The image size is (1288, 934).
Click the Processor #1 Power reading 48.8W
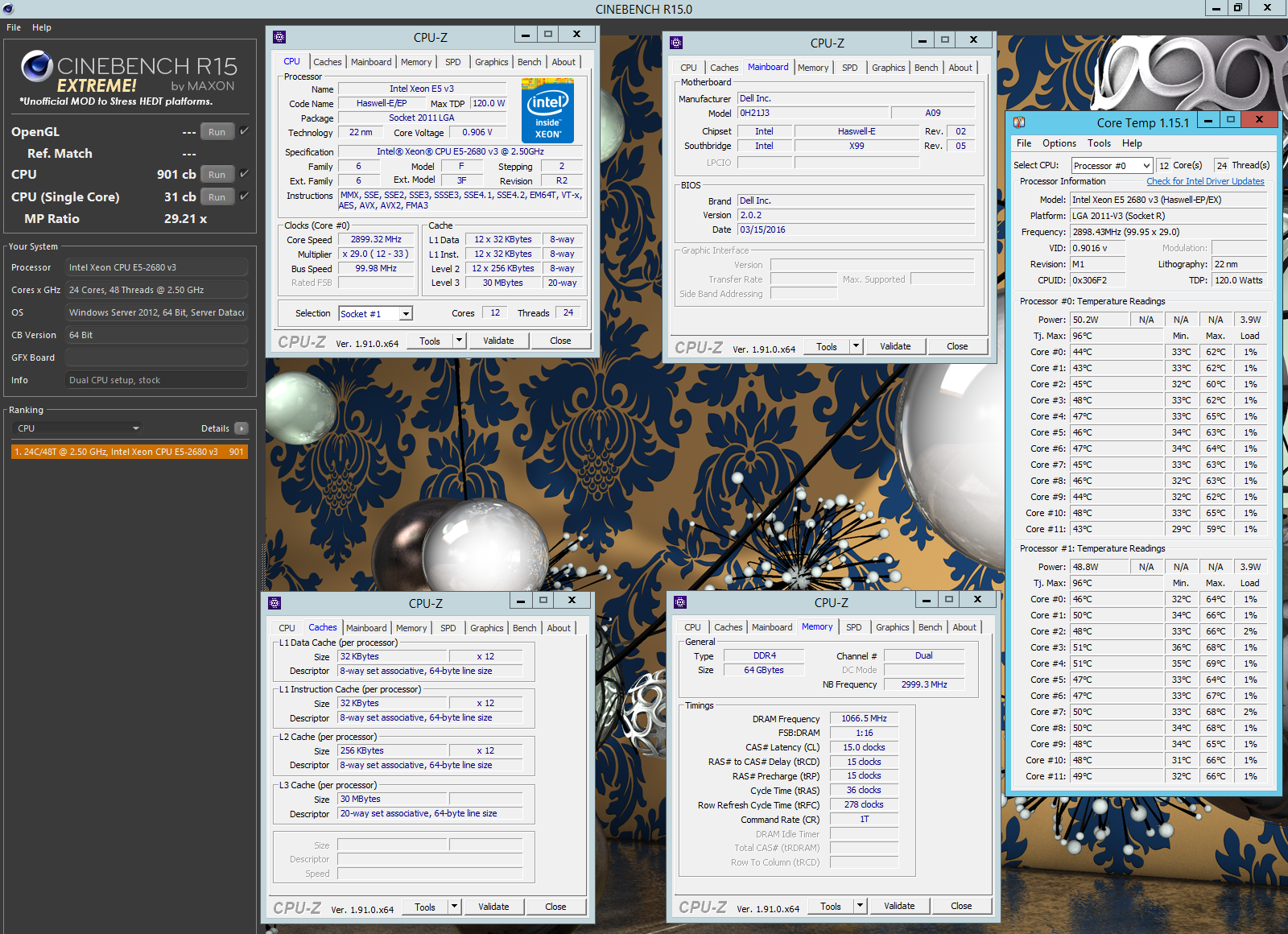tap(1099, 567)
